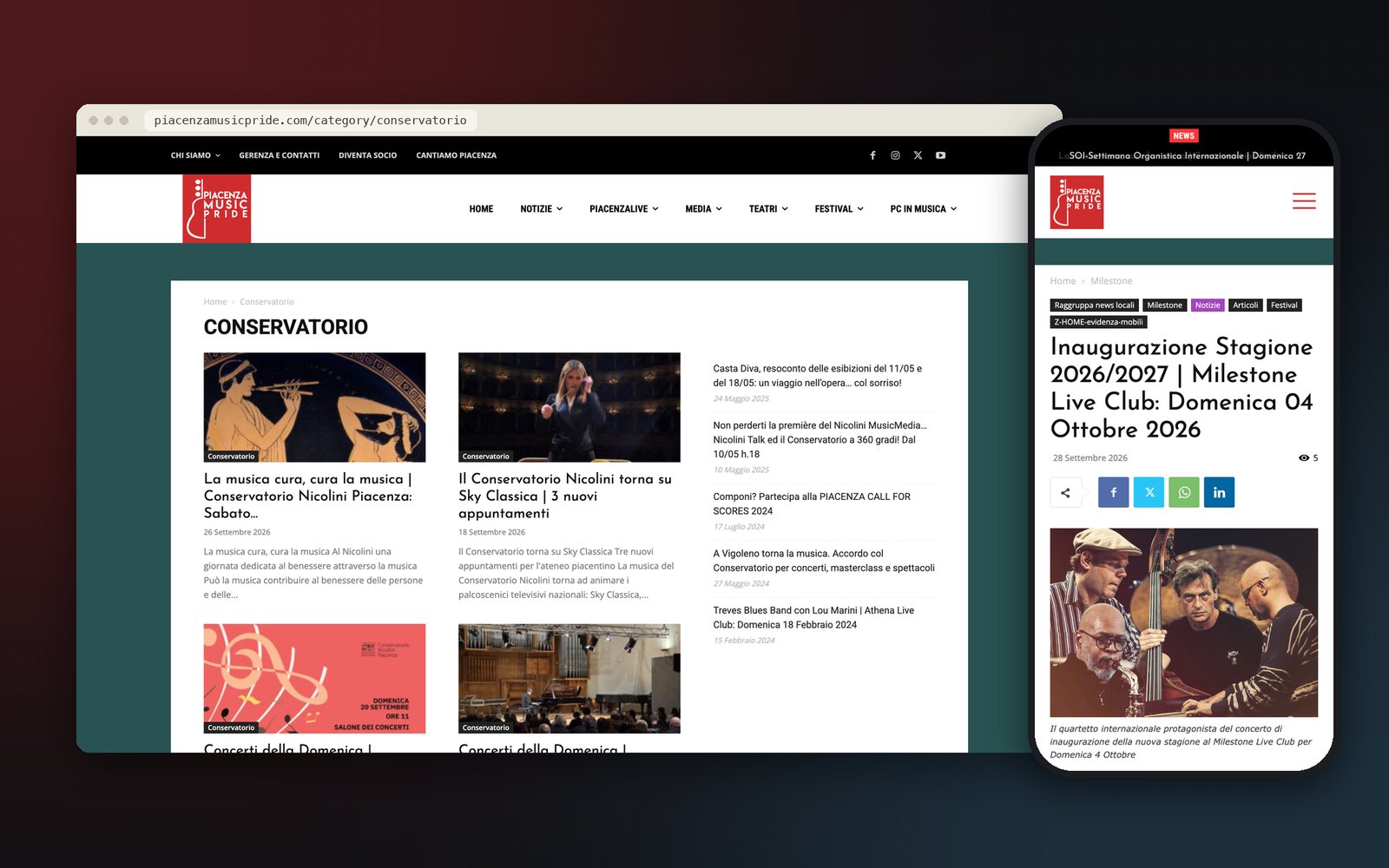The width and height of the screenshot is (1389, 868).
Task: Open 'A Vigoleno torna la musica' article
Action: (824, 561)
